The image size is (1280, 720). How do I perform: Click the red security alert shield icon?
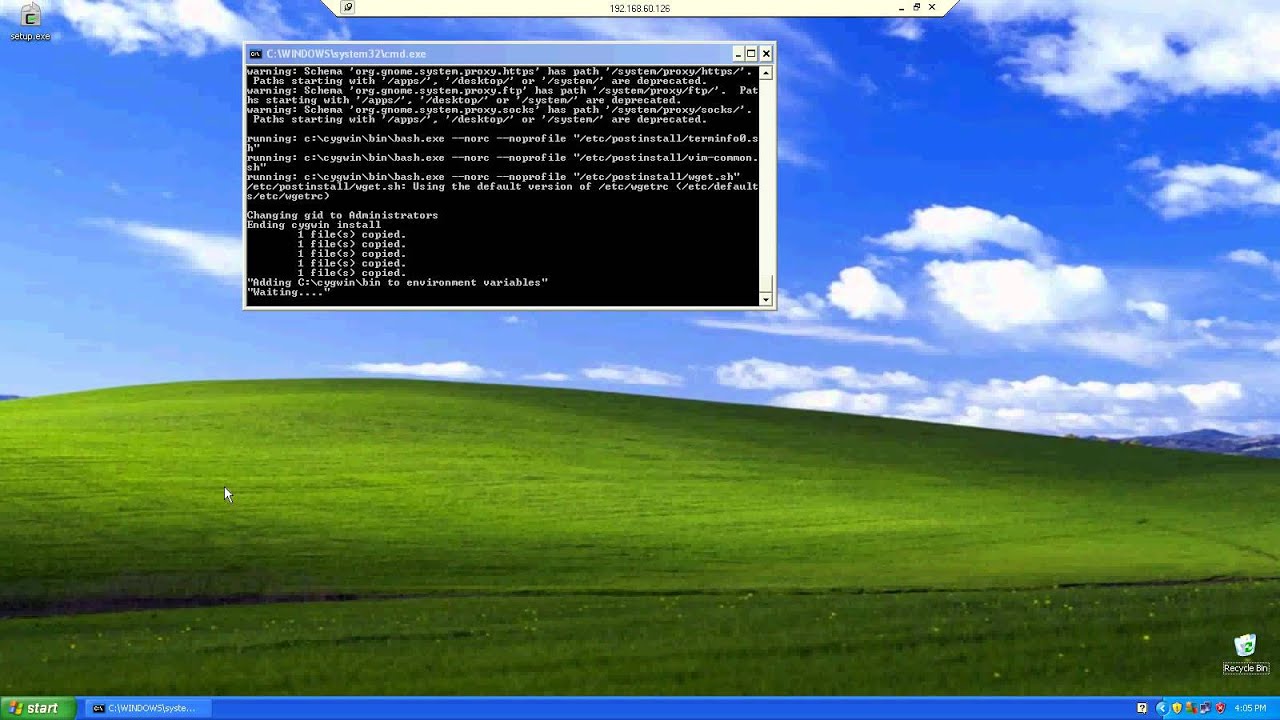[1220, 708]
